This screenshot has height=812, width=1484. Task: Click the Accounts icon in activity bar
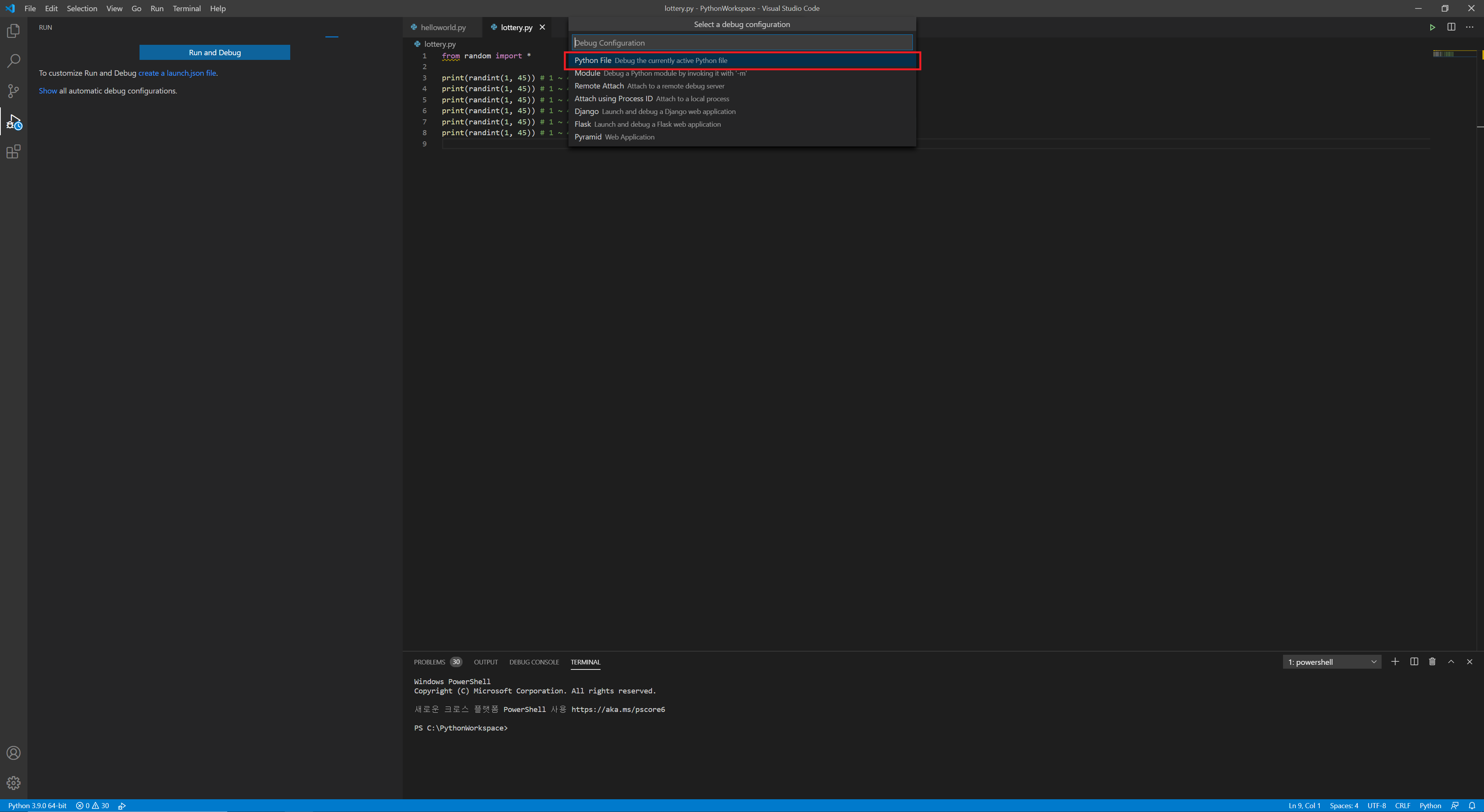(x=13, y=753)
